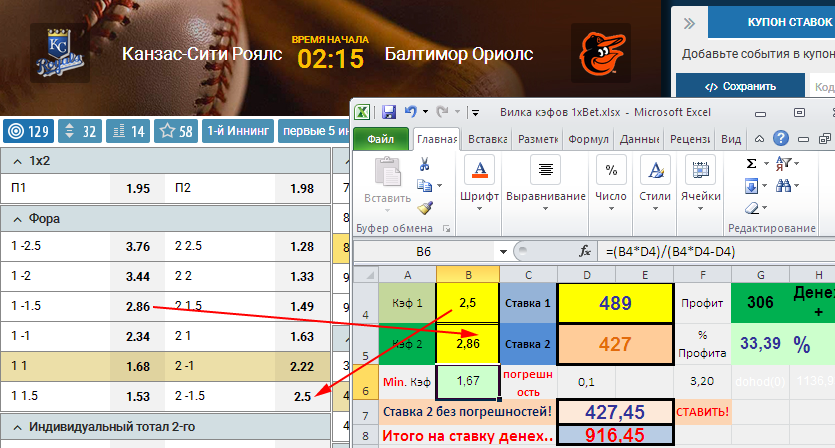Click the fx insert function icon
Viewport: 835px width, 448px height.
(x=585, y=251)
